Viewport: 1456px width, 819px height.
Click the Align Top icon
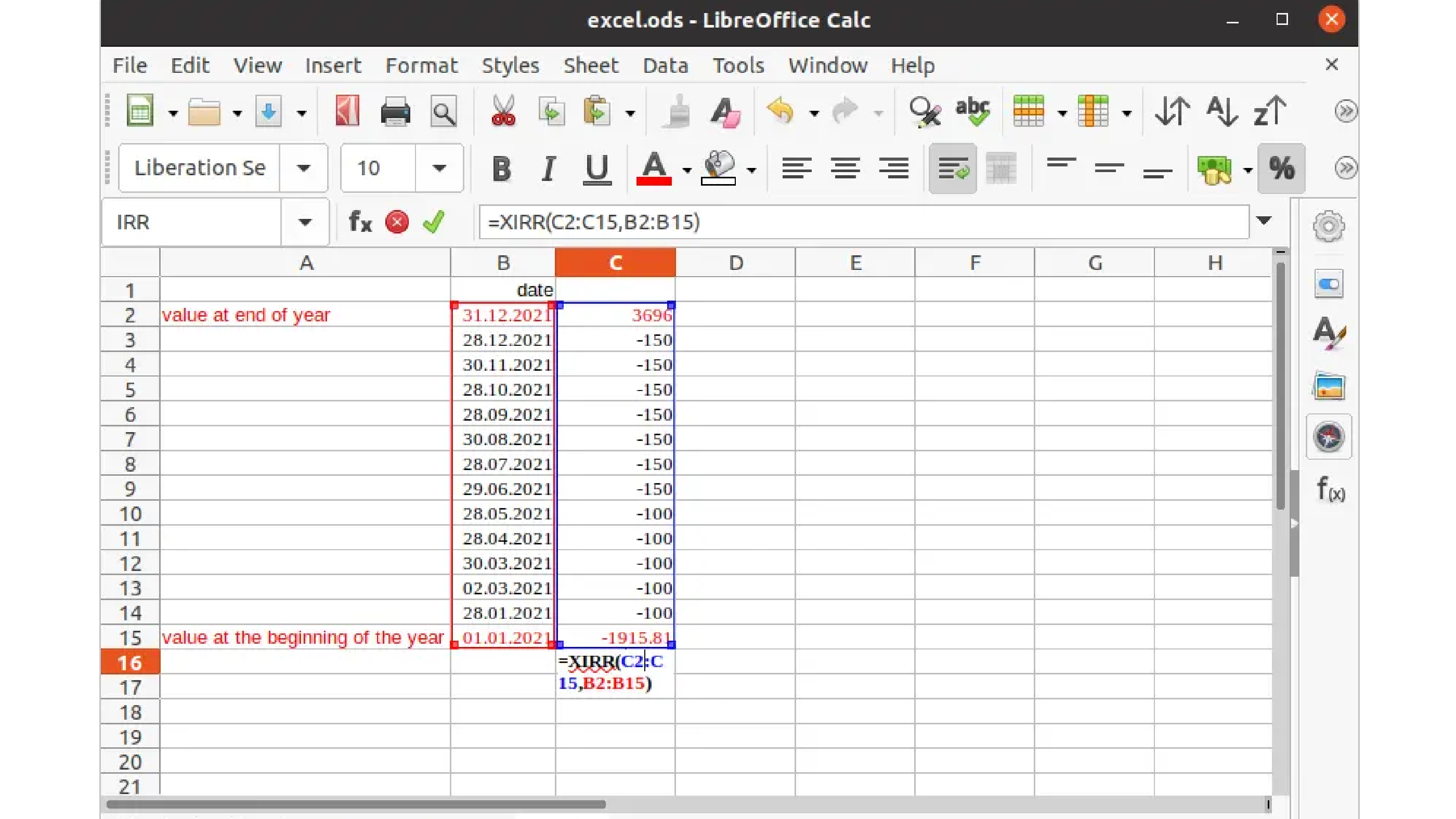1061,164
